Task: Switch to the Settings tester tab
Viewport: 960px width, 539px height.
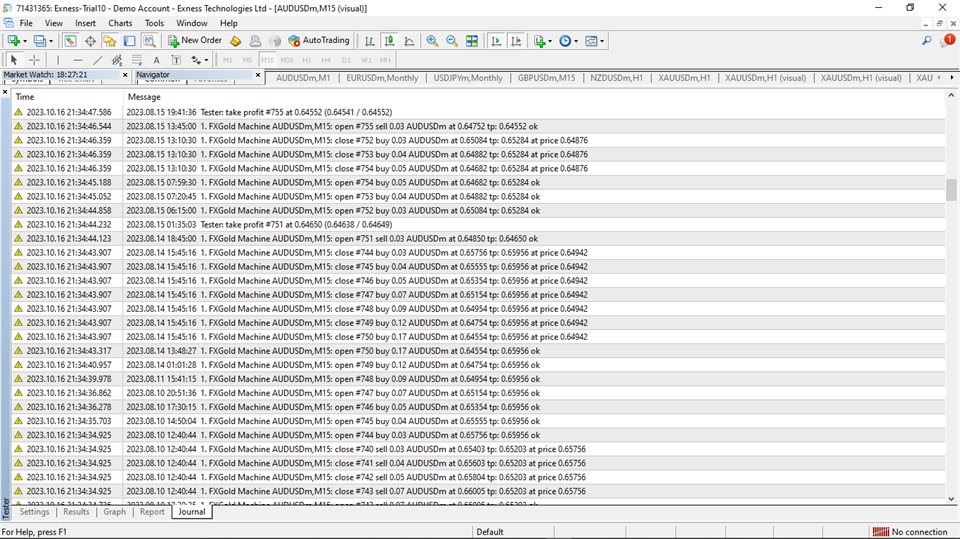Action: point(34,512)
